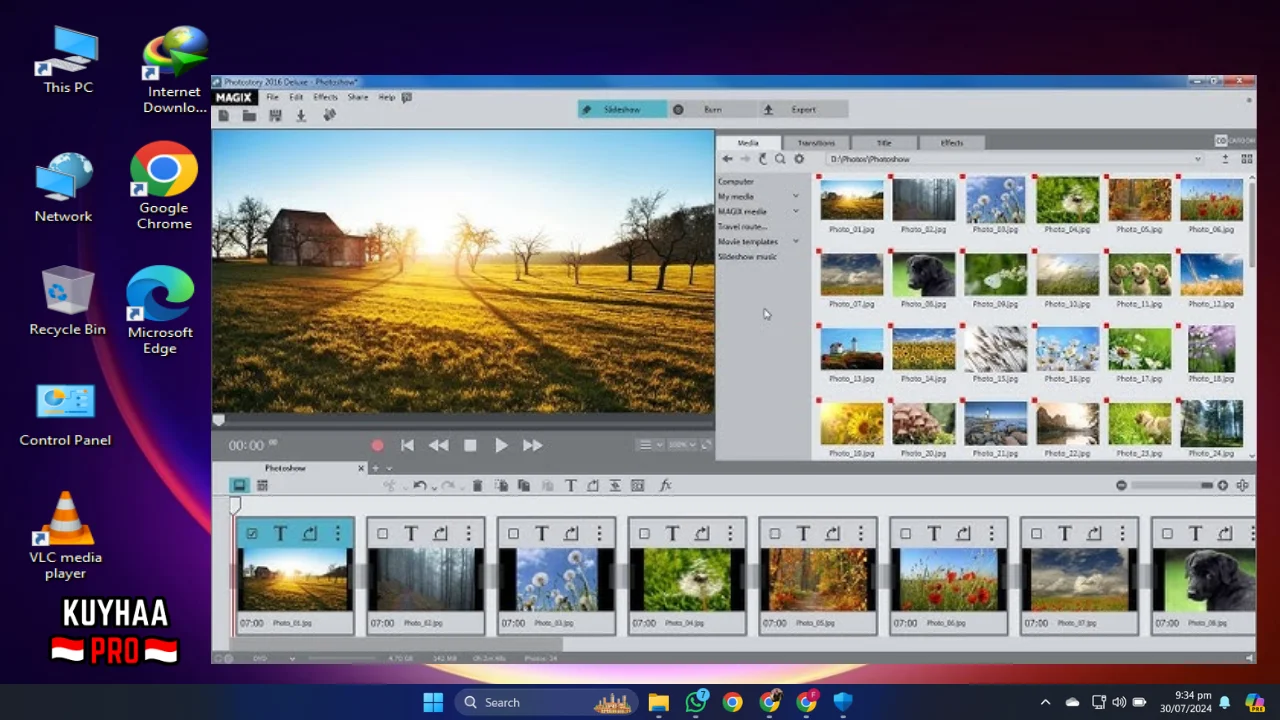Switch to the media browser Effects tab
1280x720 pixels.
tap(952, 142)
